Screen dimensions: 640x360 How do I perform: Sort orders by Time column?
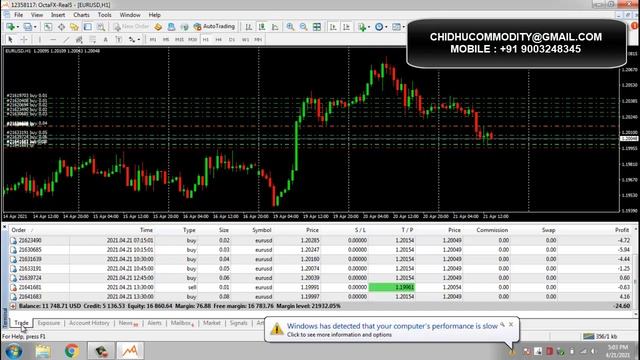tap(146, 230)
